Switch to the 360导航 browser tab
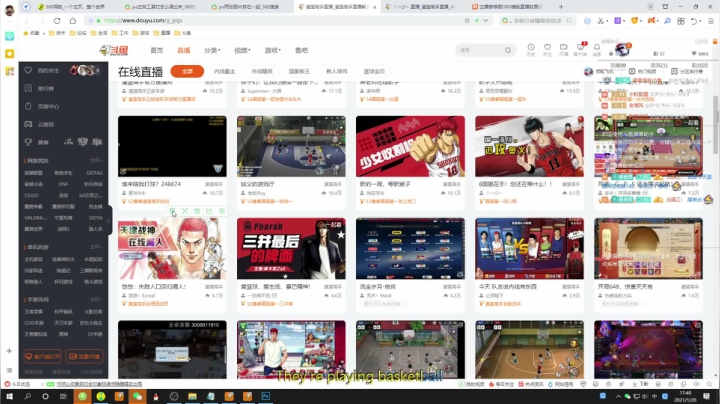720x404 pixels. click(74, 6)
